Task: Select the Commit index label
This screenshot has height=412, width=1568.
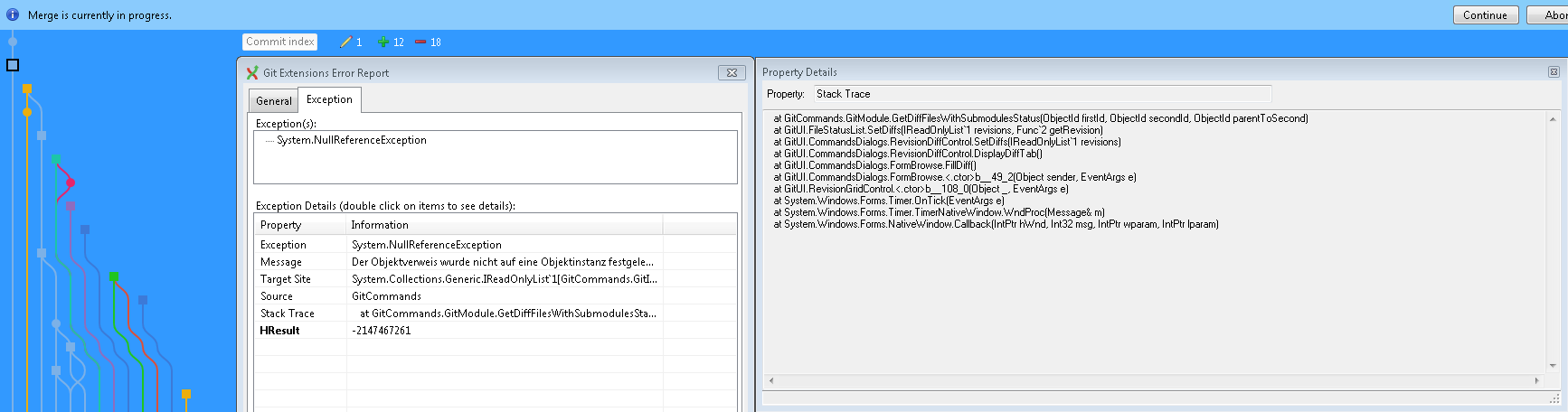Action: (x=280, y=42)
